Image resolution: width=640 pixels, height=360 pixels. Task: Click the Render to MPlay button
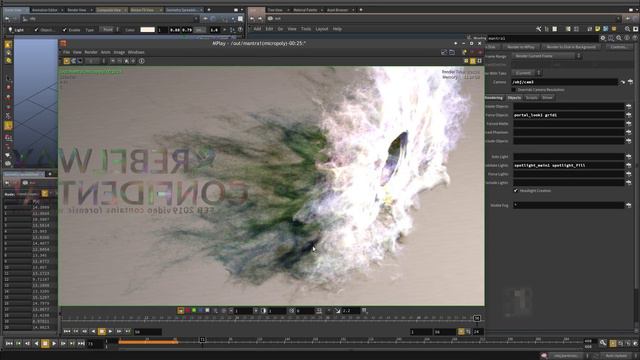521,47
